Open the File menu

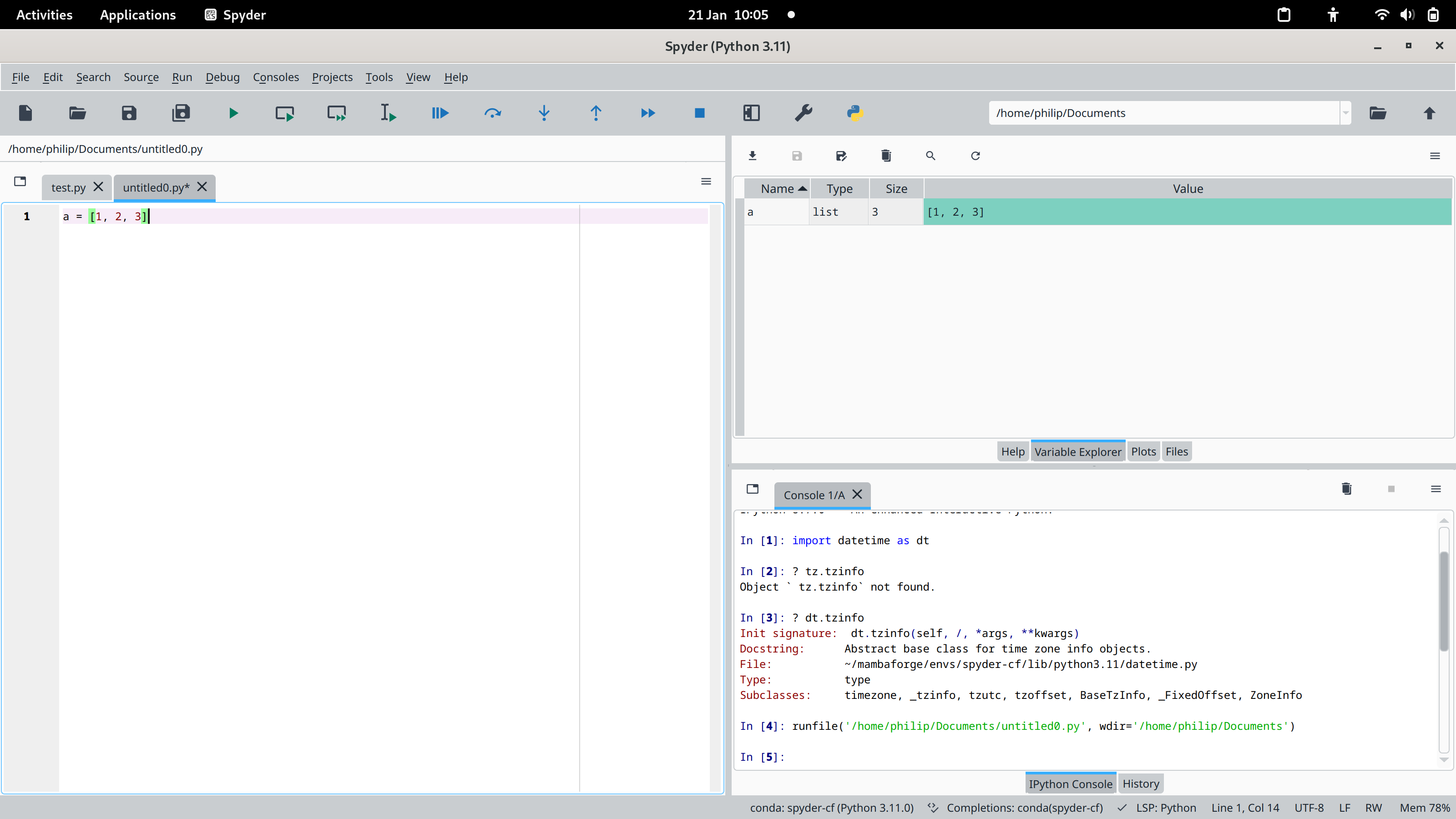point(20,77)
